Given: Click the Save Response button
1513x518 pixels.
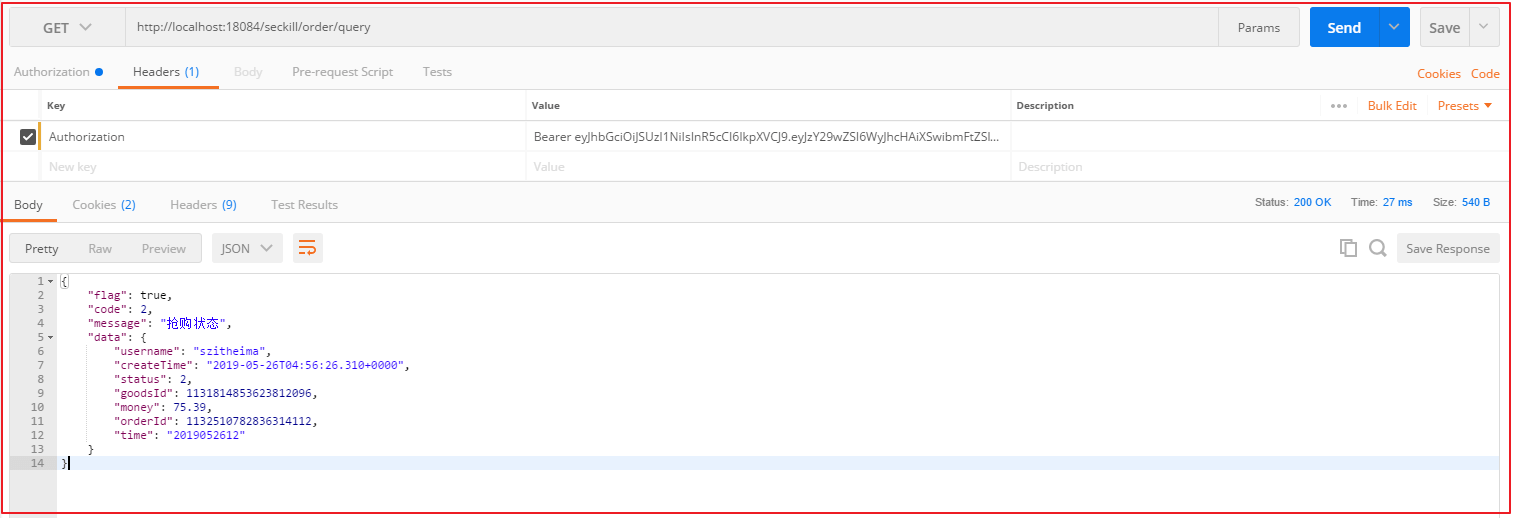Looking at the screenshot, I should tap(1448, 249).
